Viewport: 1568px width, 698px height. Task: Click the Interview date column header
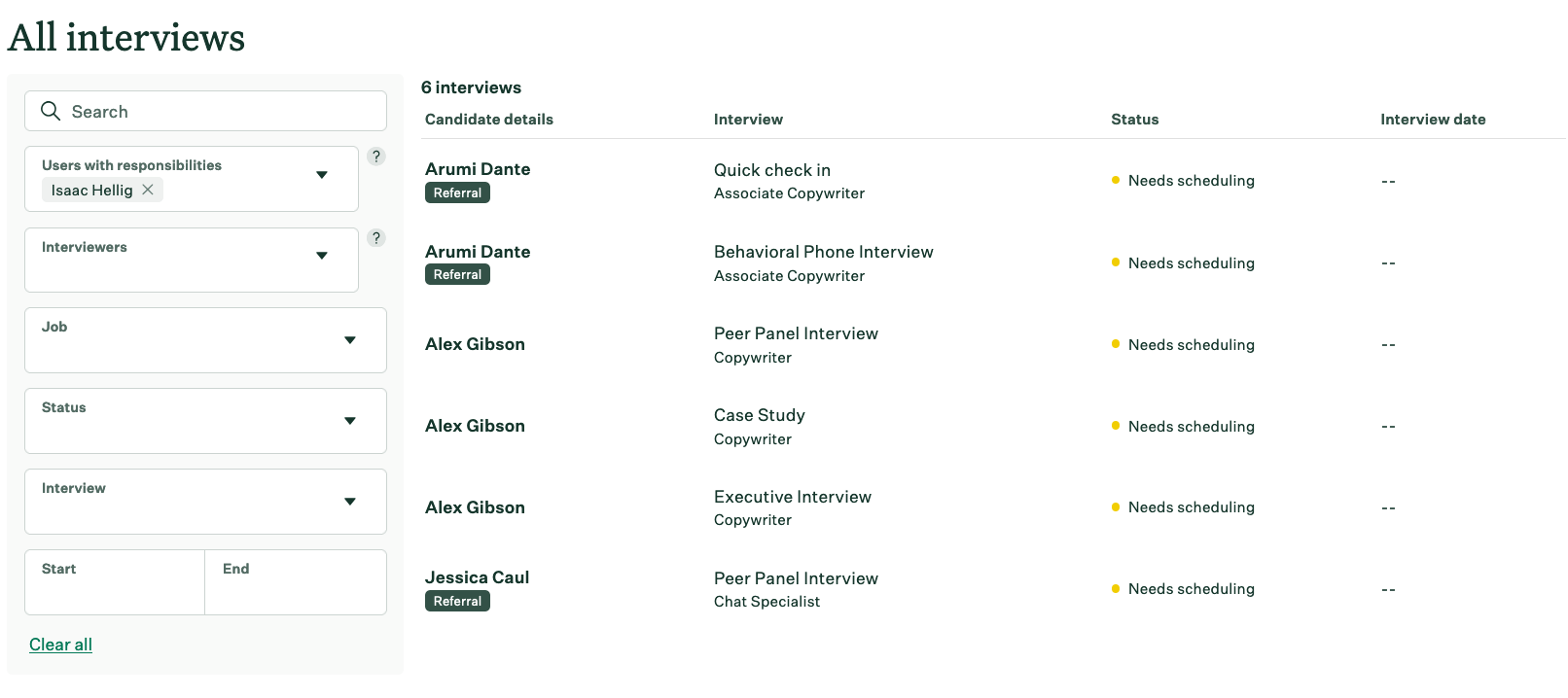tap(1433, 120)
